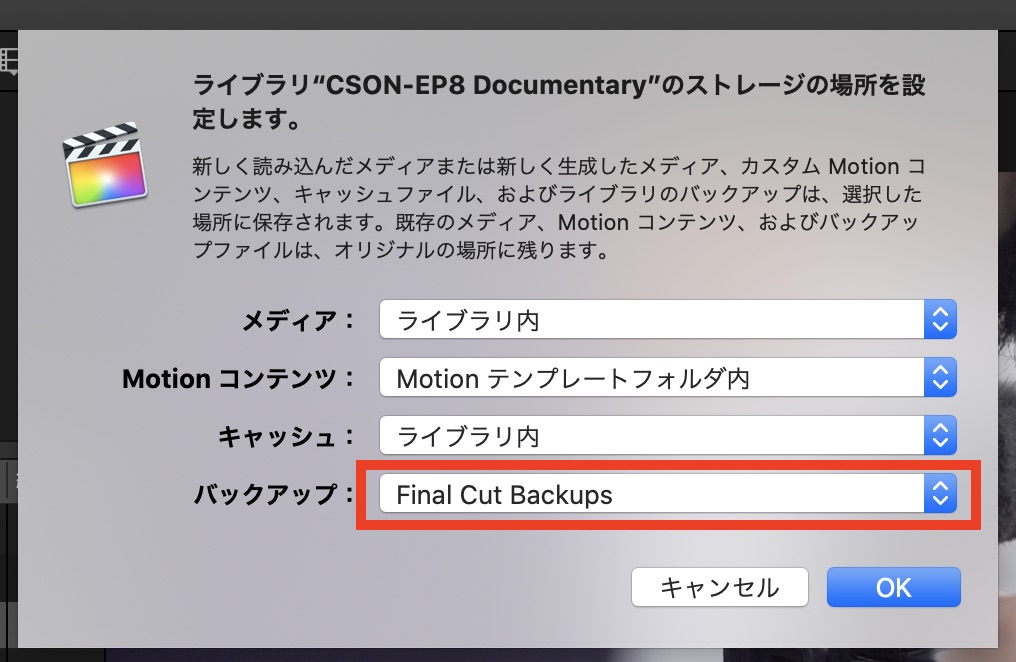
Task: Select the ライブラリ内 value for メディア
Action: click(x=468, y=321)
